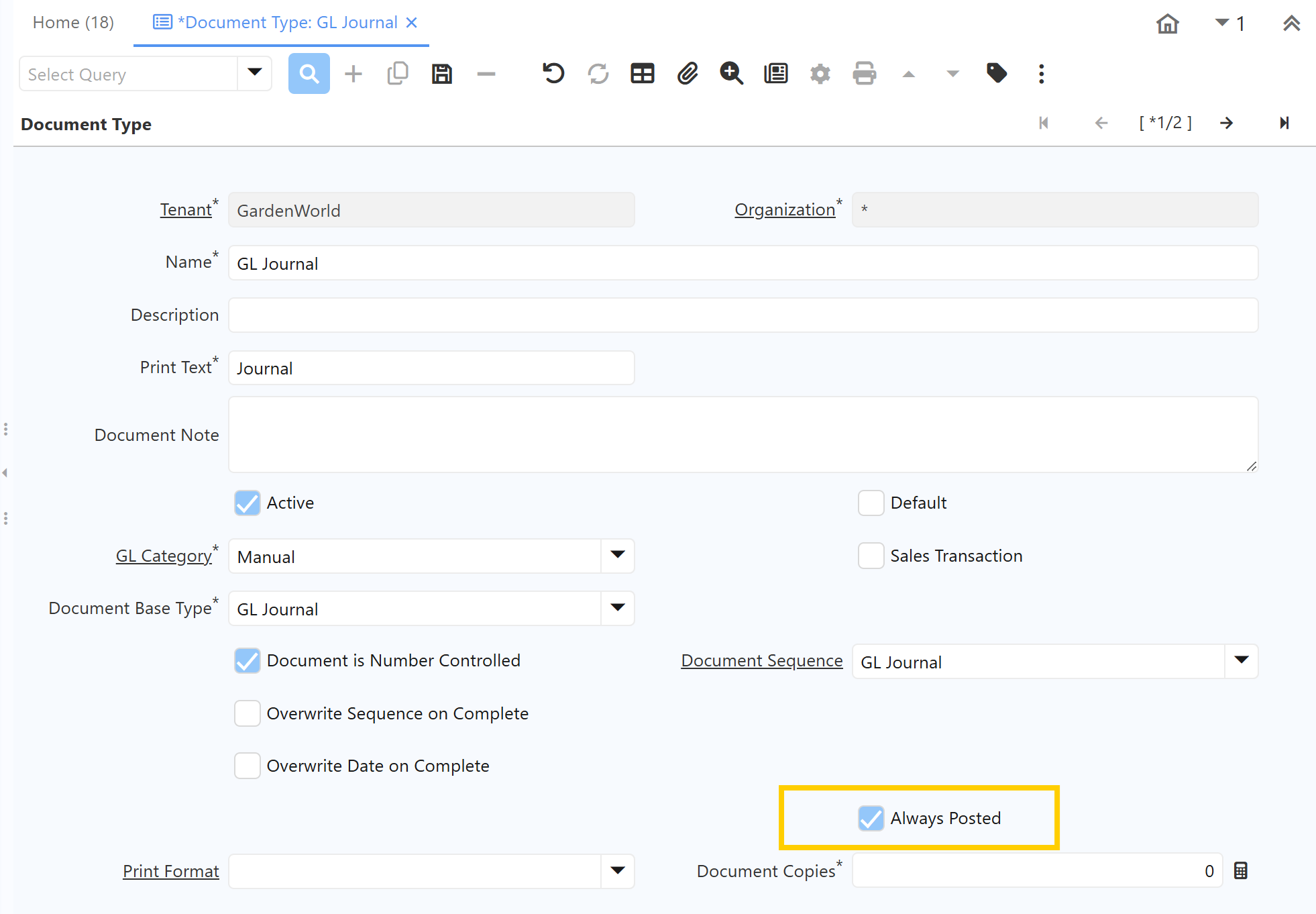
Task: Open the Print printer icon
Action: coord(864,74)
